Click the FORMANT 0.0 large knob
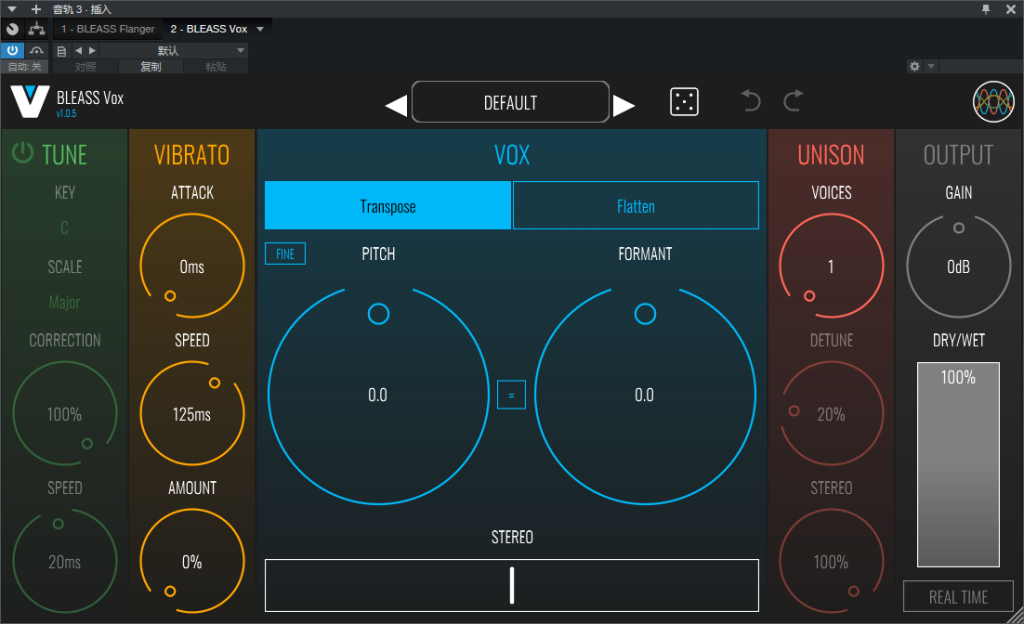The image size is (1024, 624). (645, 395)
